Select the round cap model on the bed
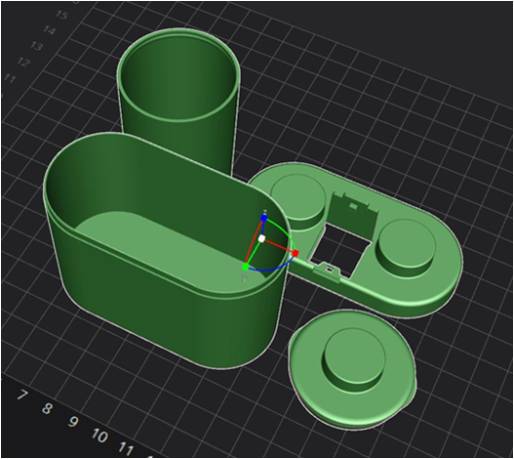514x459 pixels. click(353, 370)
